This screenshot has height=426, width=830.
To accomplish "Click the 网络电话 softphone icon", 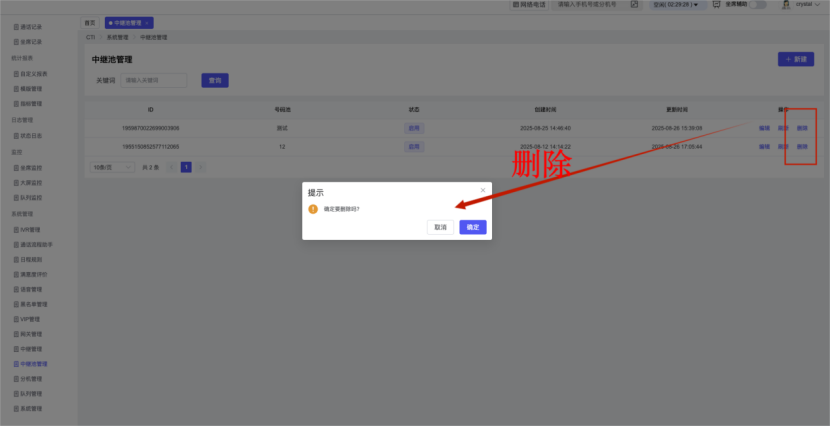I will point(517,5).
